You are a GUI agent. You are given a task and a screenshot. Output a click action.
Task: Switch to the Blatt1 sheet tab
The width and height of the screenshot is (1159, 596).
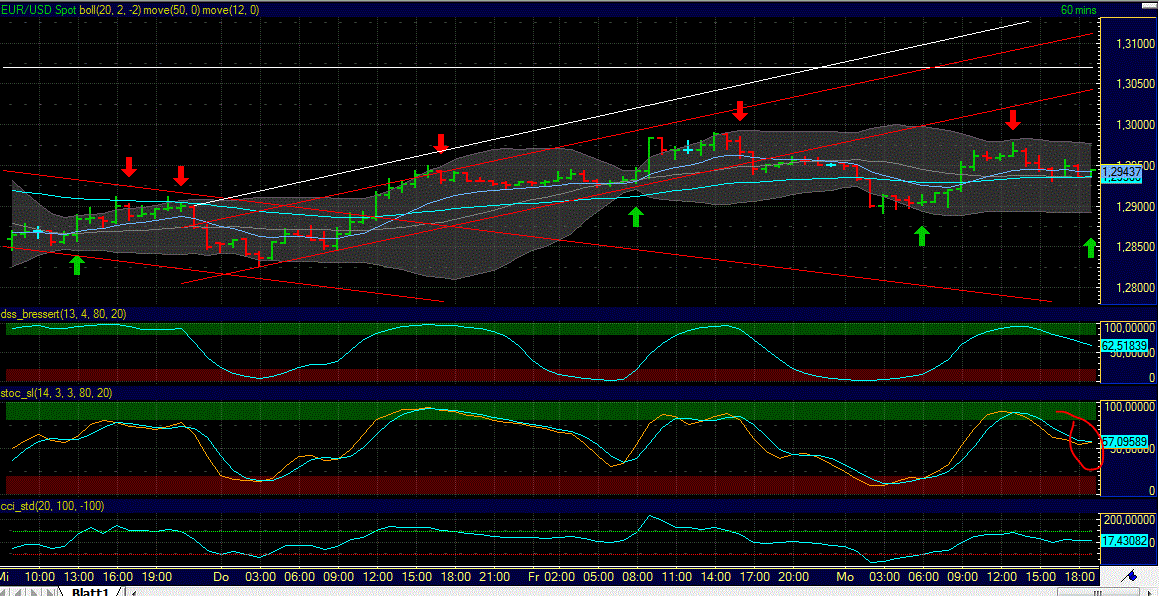click(x=88, y=590)
